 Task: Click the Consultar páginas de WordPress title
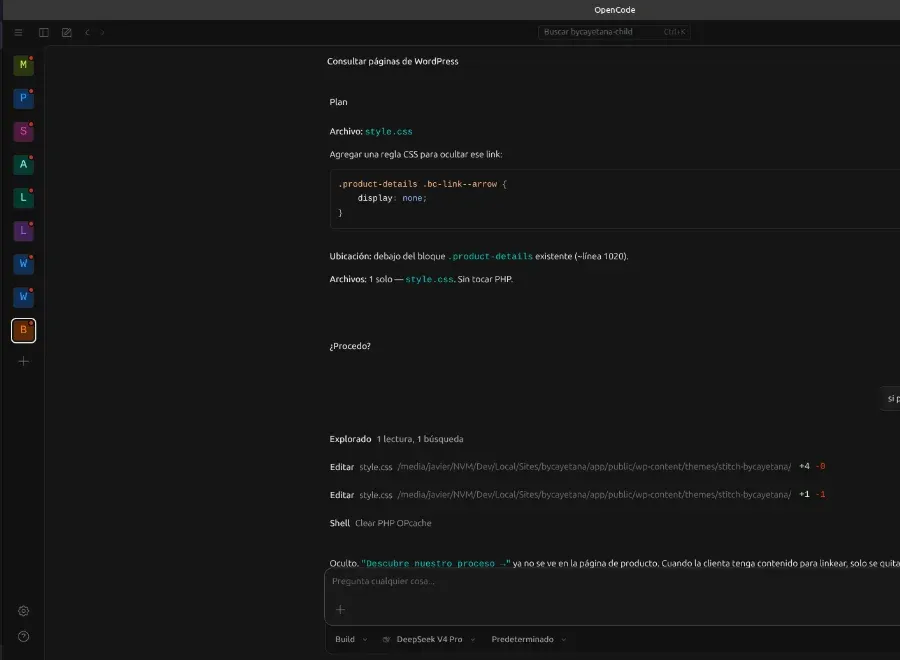point(393,61)
